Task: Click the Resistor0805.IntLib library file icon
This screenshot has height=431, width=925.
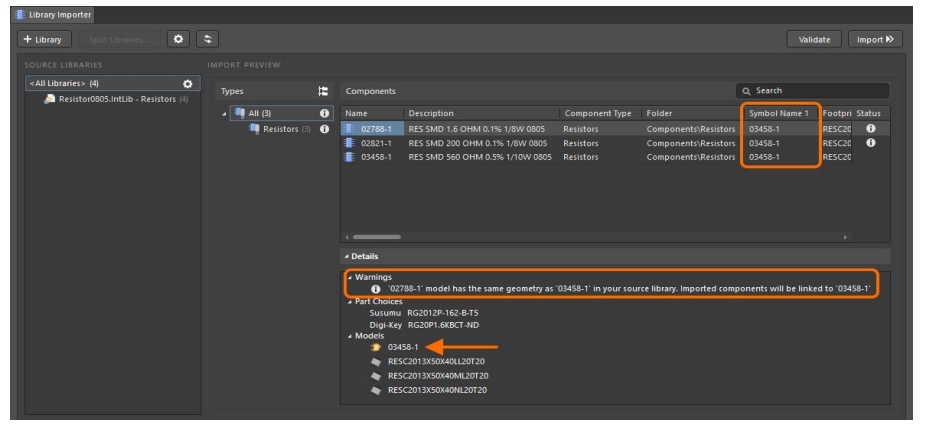Action: pos(50,99)
